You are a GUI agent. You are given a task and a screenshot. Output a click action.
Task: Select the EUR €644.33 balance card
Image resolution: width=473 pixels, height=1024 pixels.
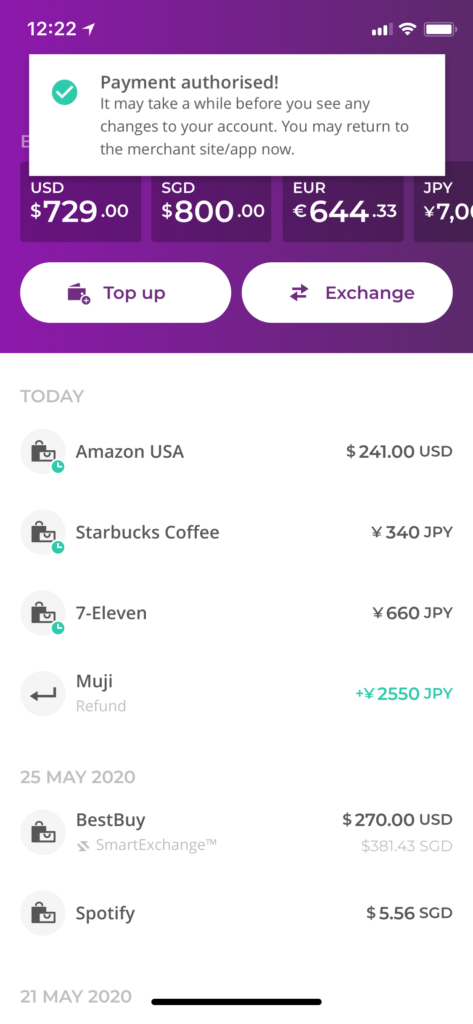coord(343,202)
